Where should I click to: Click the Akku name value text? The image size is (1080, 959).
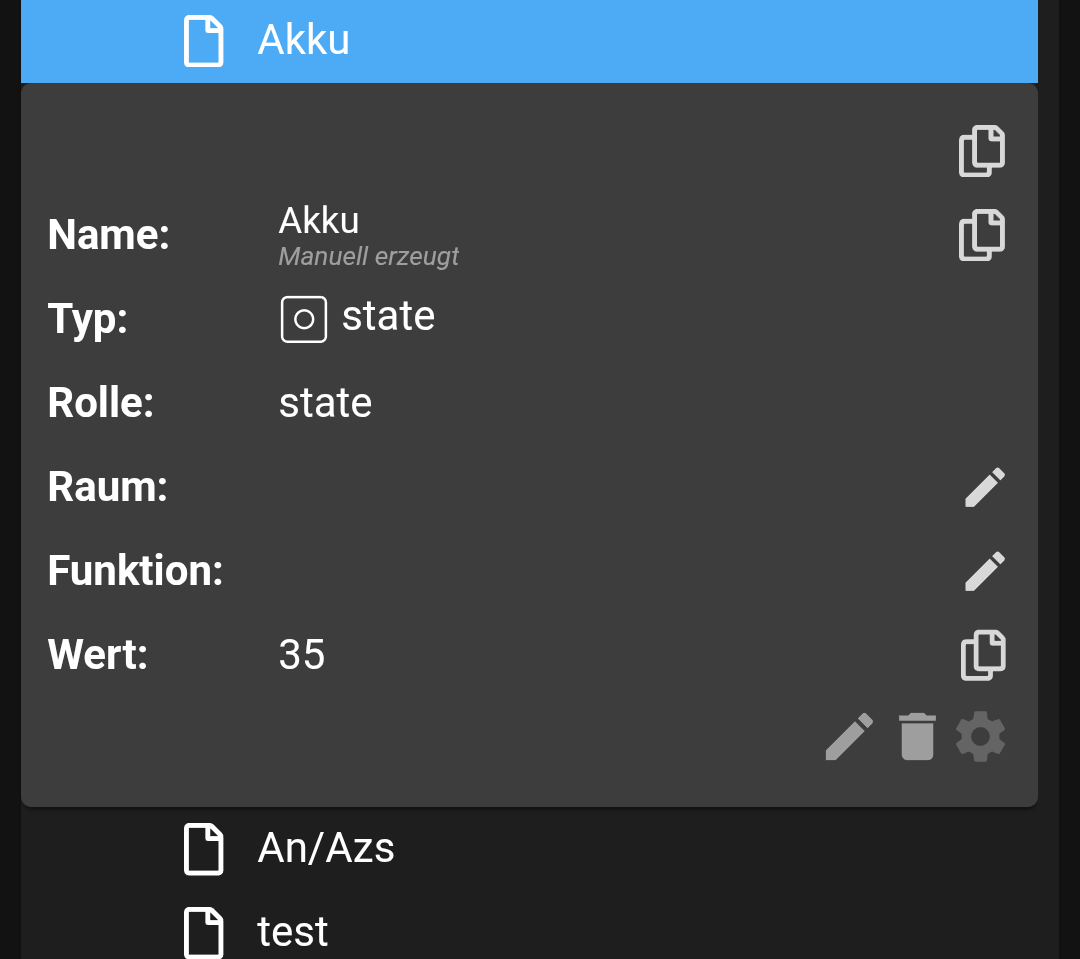click(318, 220)
